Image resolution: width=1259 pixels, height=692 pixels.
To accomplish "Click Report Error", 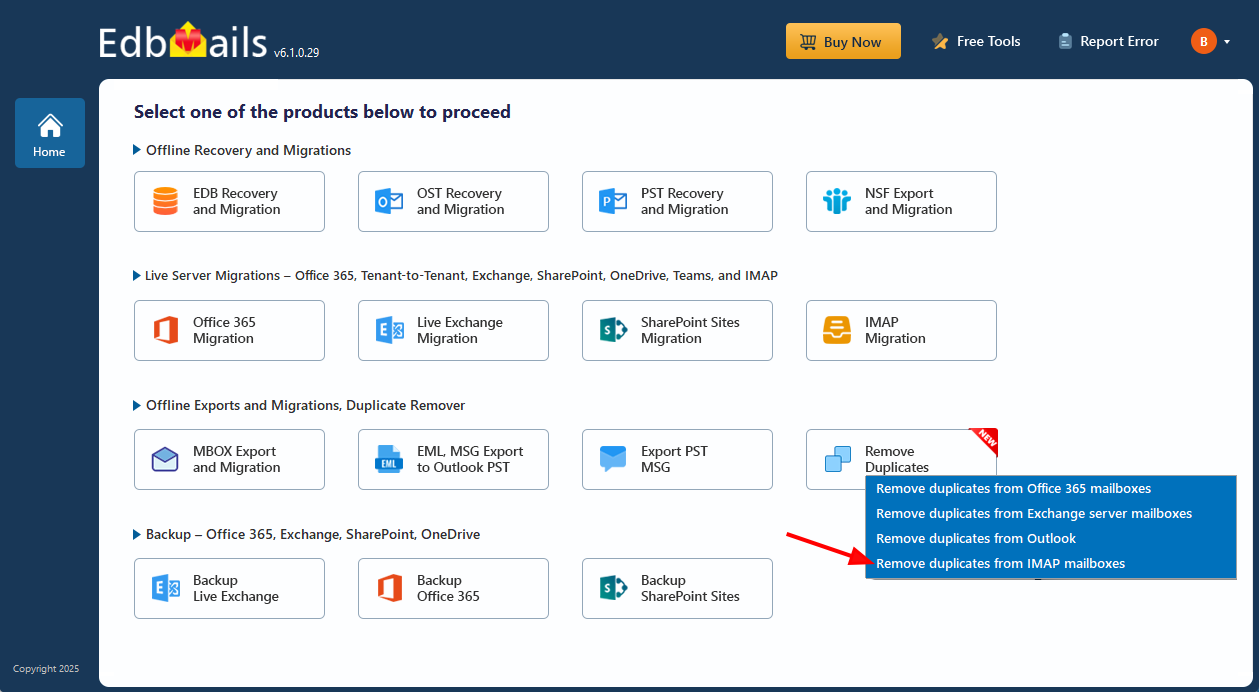I will pos(1107,41).
